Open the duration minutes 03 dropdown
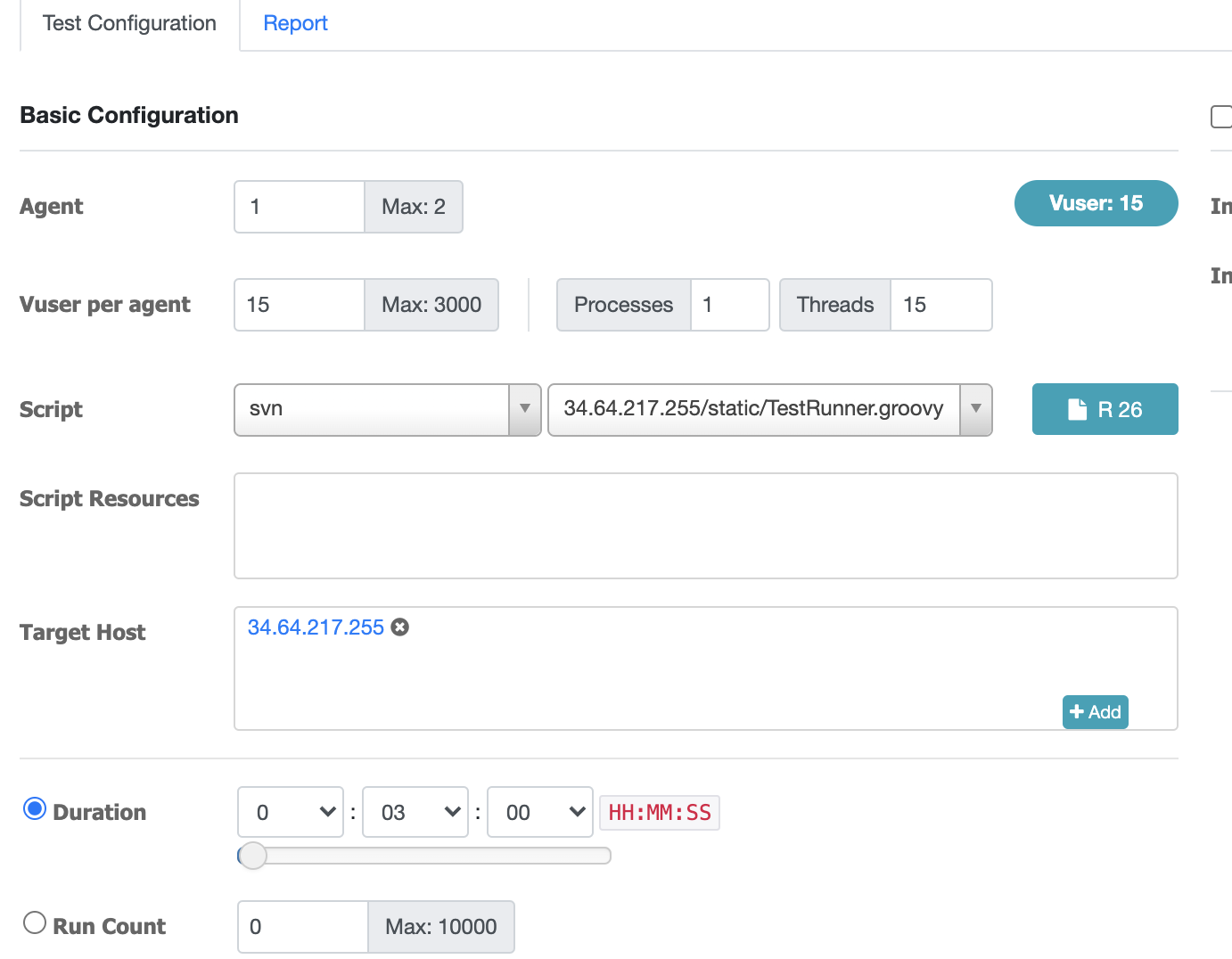The height and width of the screenshot is (959, 1232). [x=415, y=812]
